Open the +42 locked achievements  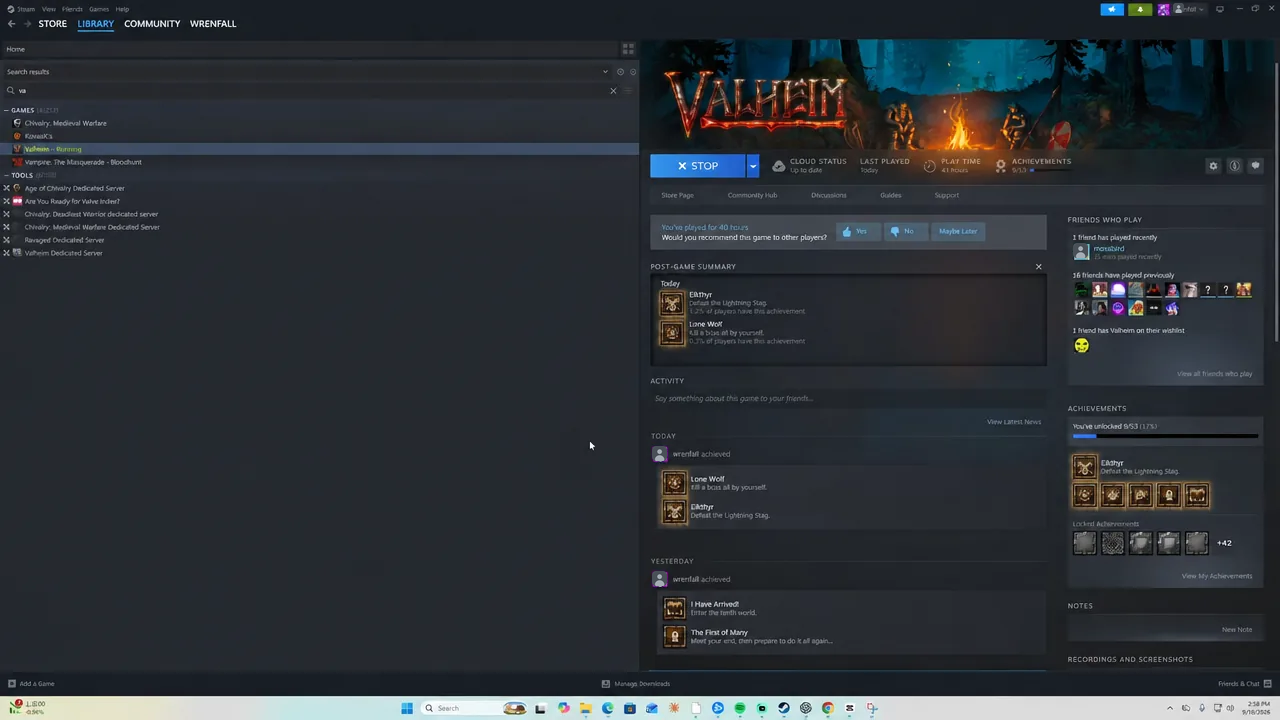pyautogui.click(x=1224, y=543)
